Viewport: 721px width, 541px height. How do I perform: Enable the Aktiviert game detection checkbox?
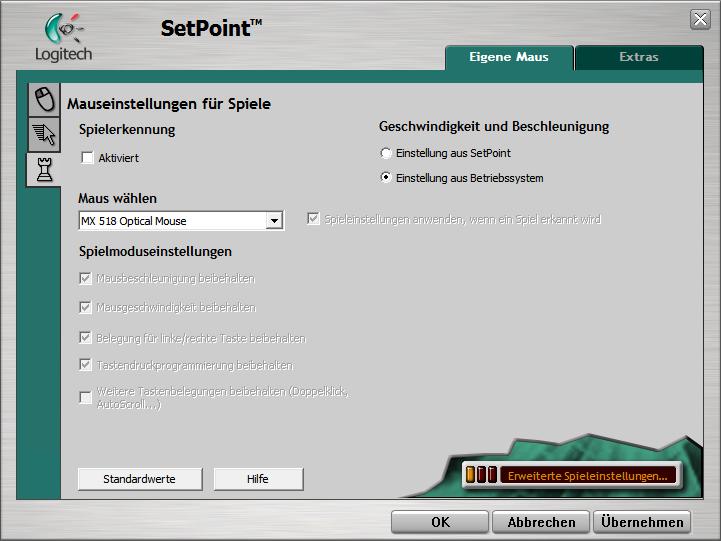tap(87, 158)
